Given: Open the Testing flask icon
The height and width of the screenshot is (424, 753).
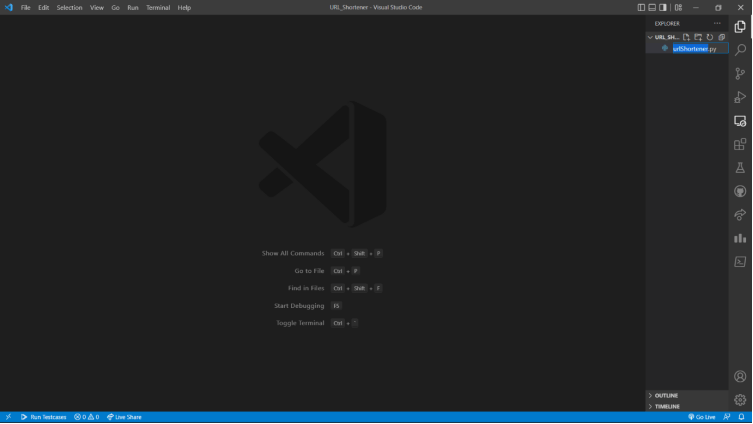Looking at the screenshot, I should tap(740, 168).
